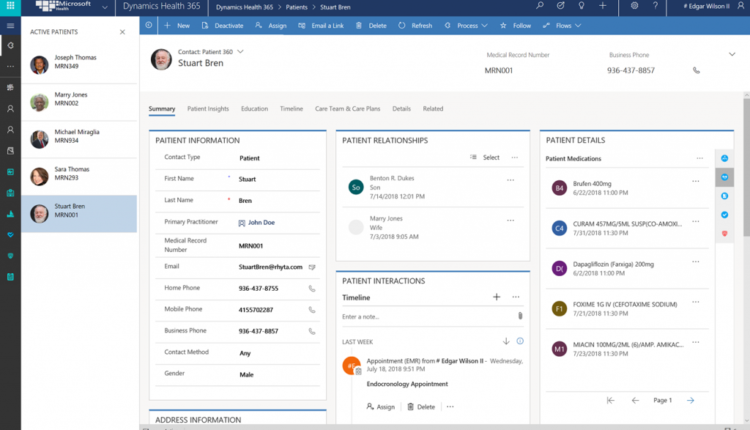Click the email send icon beside StuartBren email

(x=312, y=267)
